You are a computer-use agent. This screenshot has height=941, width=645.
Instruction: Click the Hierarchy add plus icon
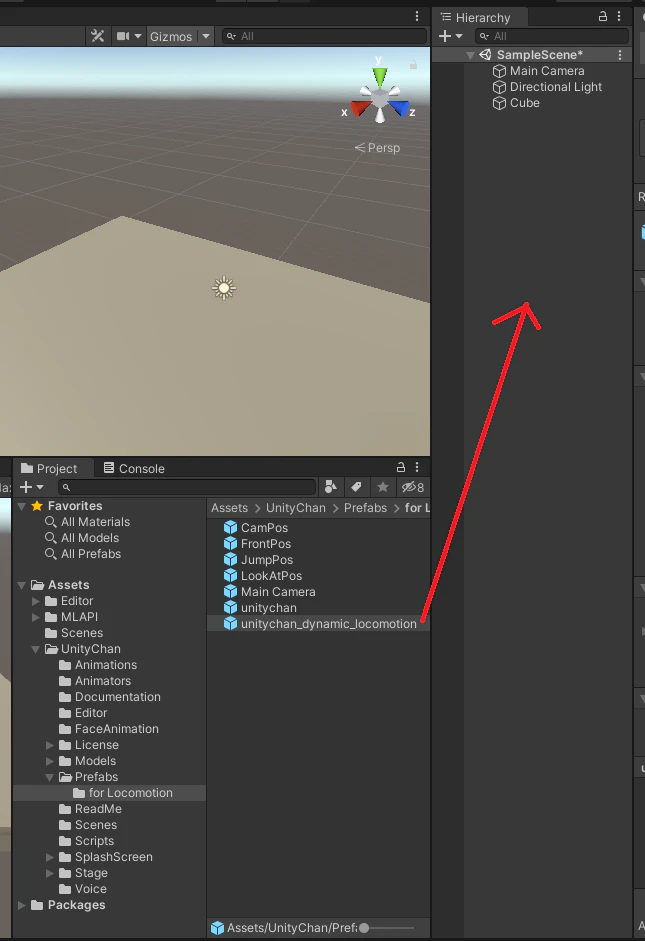coord(445,36)
